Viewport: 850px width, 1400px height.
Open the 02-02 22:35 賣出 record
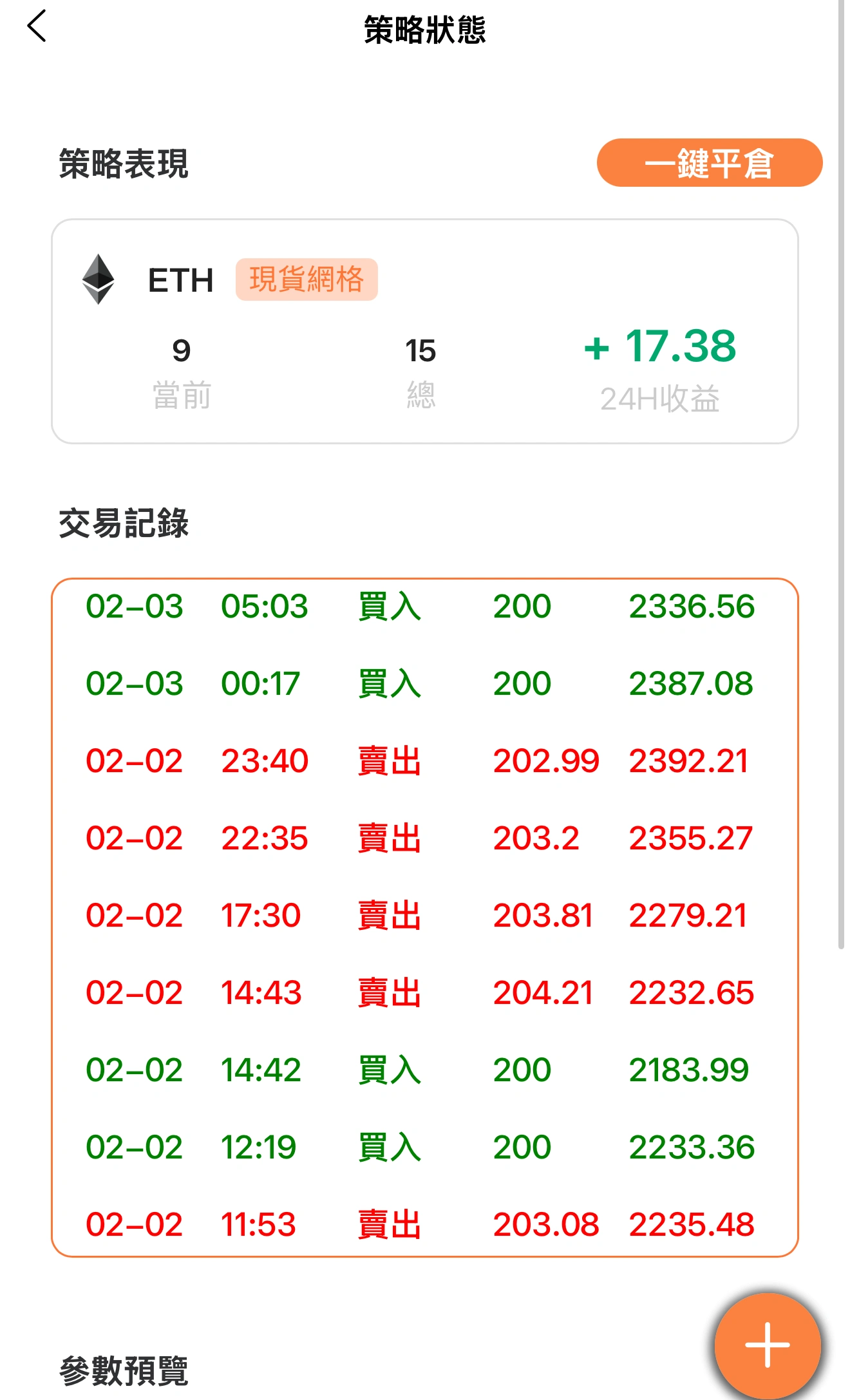[x=420, y=838]
